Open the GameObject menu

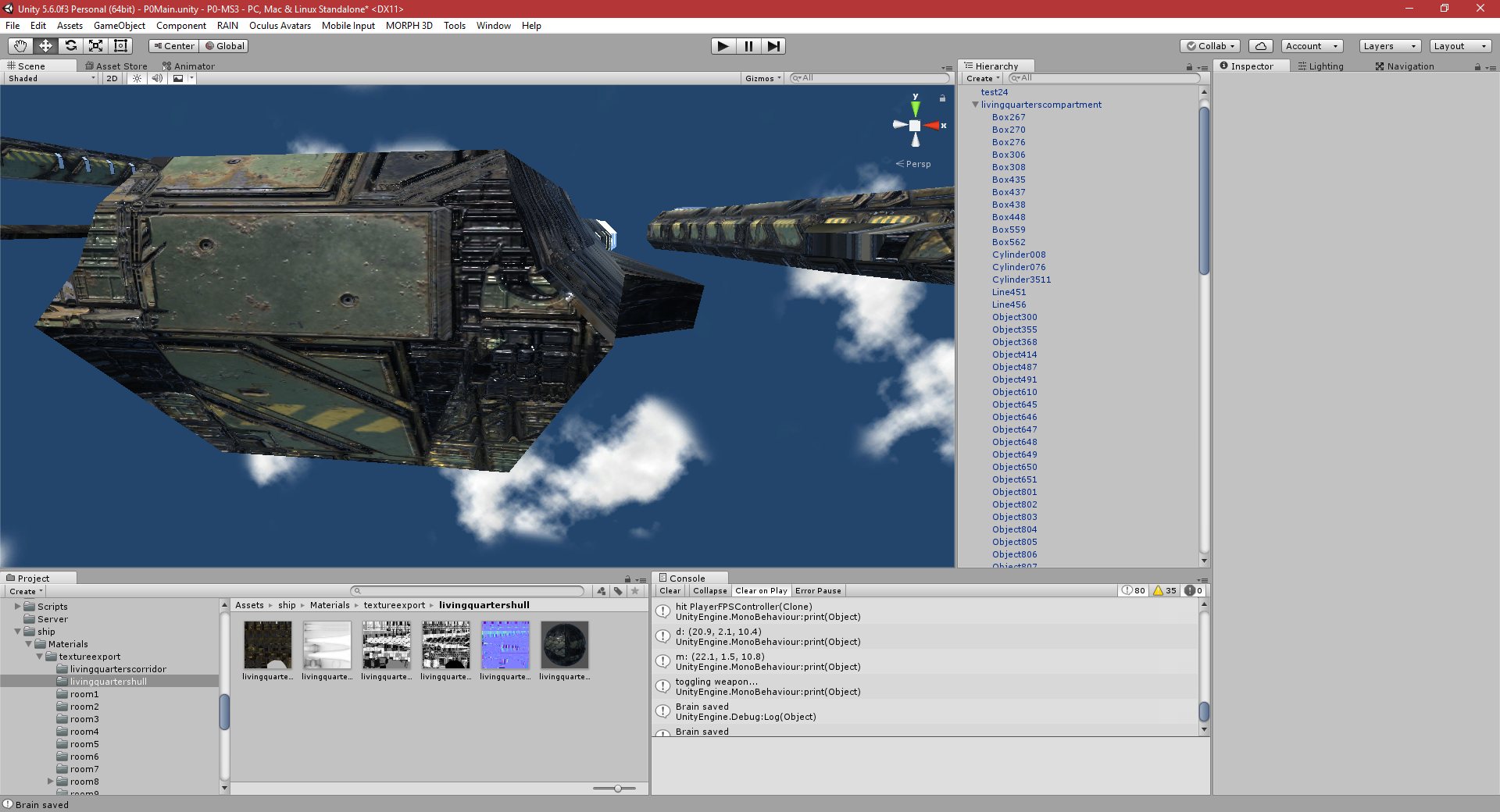118,26
